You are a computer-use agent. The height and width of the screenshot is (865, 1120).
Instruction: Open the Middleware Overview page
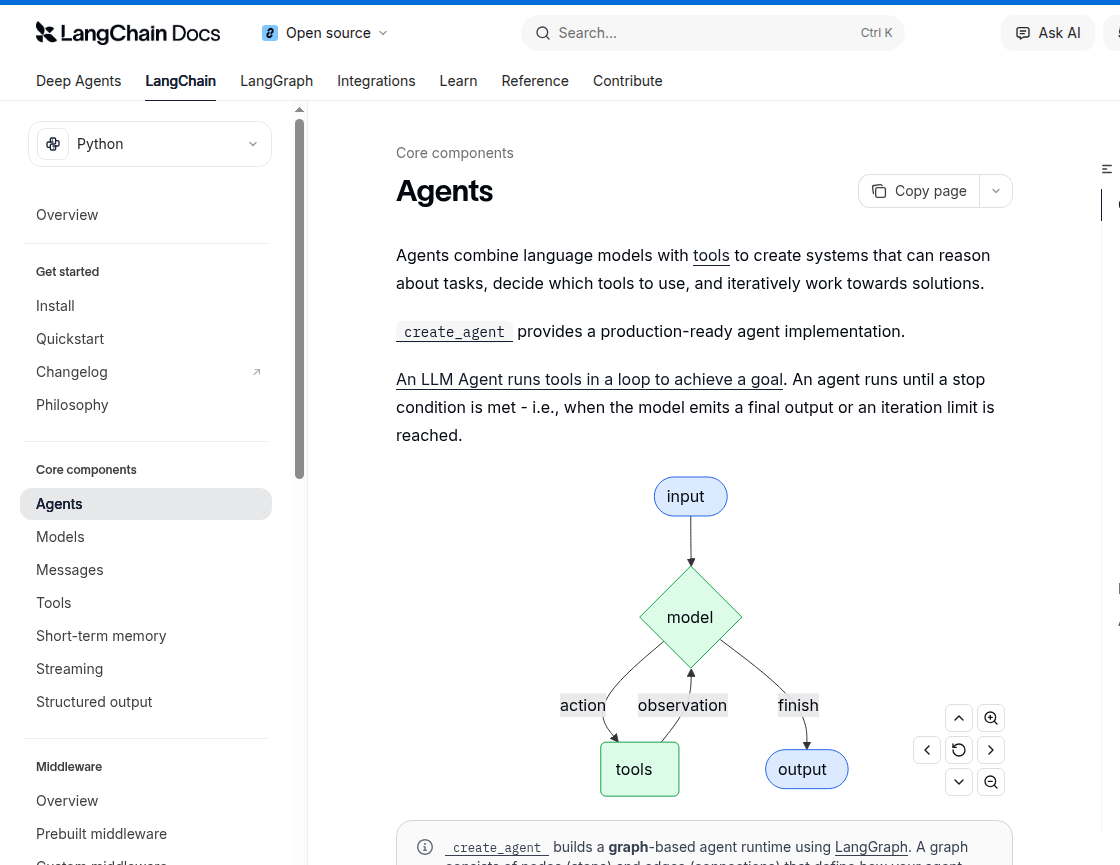(x=67, y=801)
